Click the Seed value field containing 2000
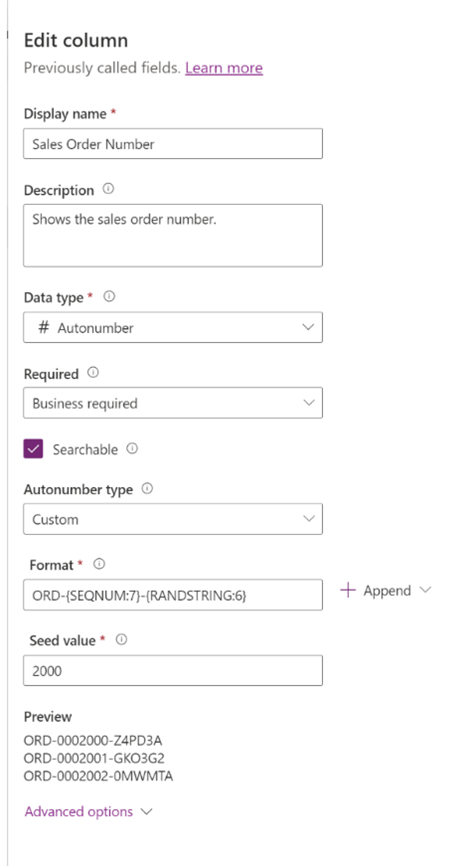Viewport: 471px width, 866px height. 173,670
